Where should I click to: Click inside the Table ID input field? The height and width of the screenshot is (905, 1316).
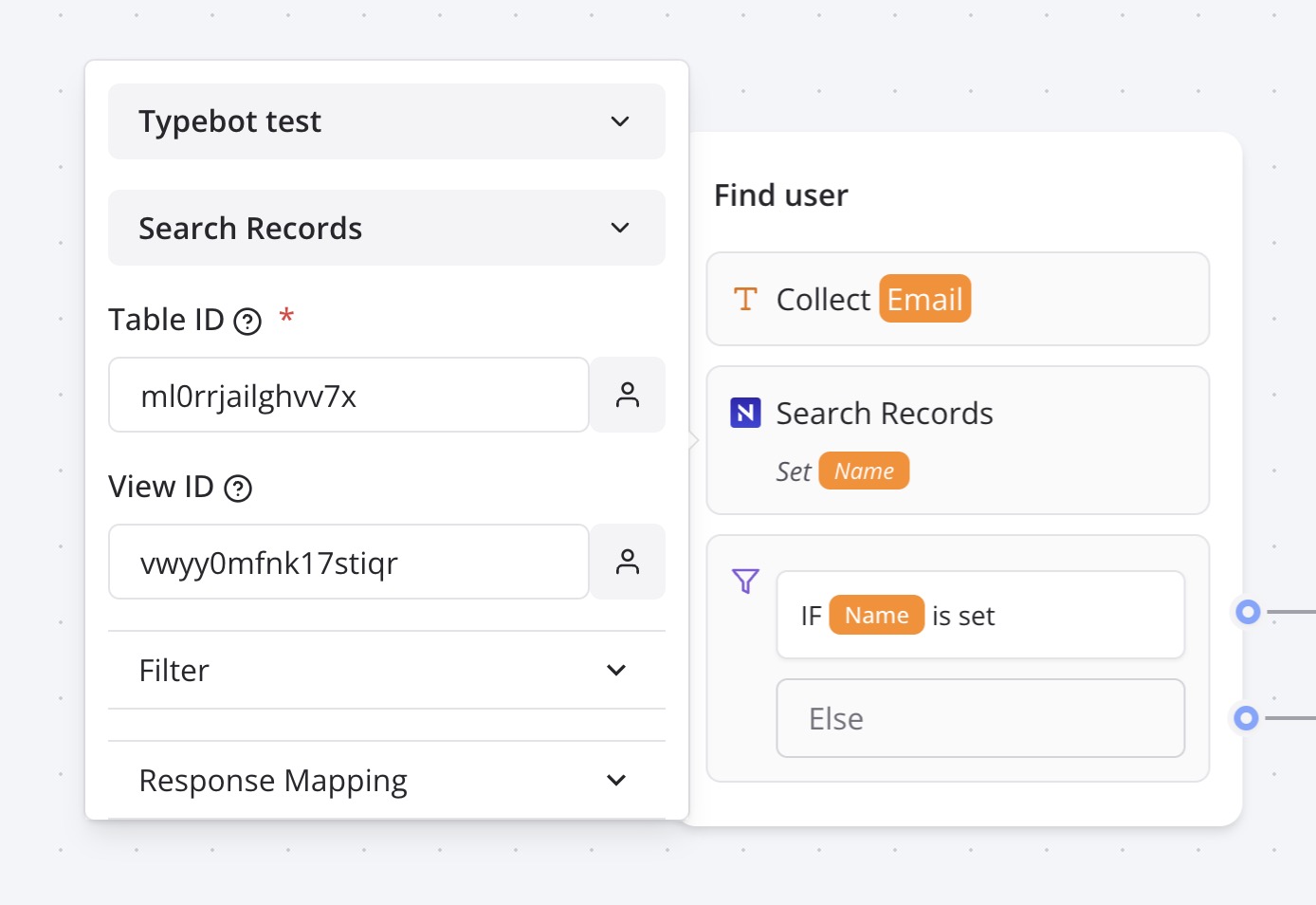click(348, 395)
